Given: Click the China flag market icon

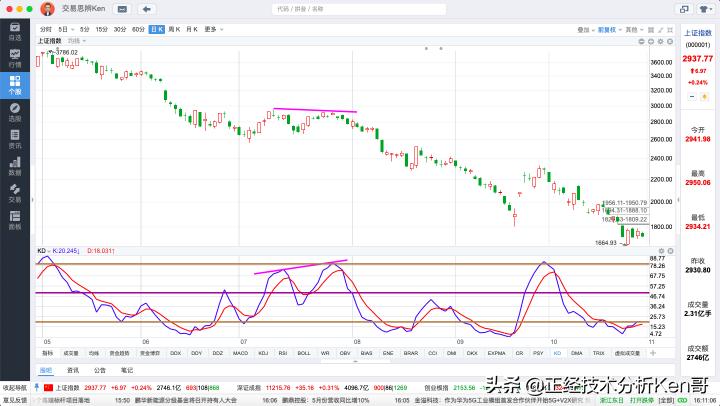Looking at the screenshot, I should (x=48, y=388).
